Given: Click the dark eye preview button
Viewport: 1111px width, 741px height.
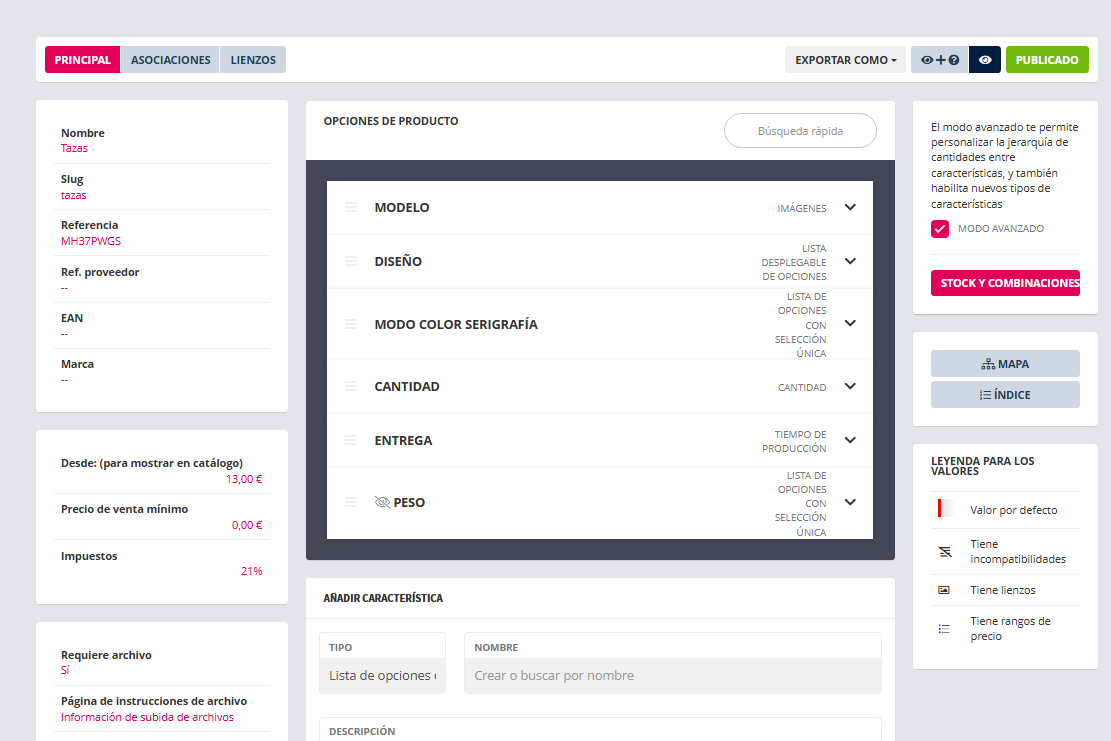Looking at the screenshot, I should (985, 60).
